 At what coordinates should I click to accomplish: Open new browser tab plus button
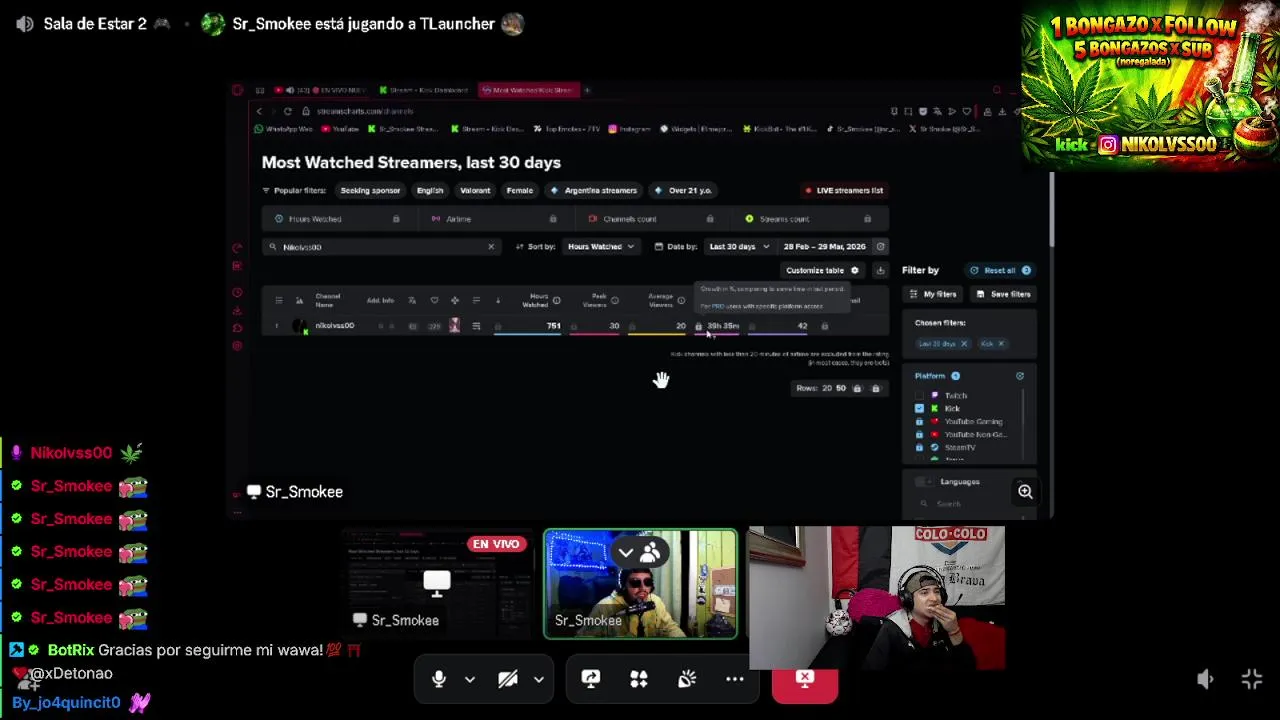[x=588, y=90]
